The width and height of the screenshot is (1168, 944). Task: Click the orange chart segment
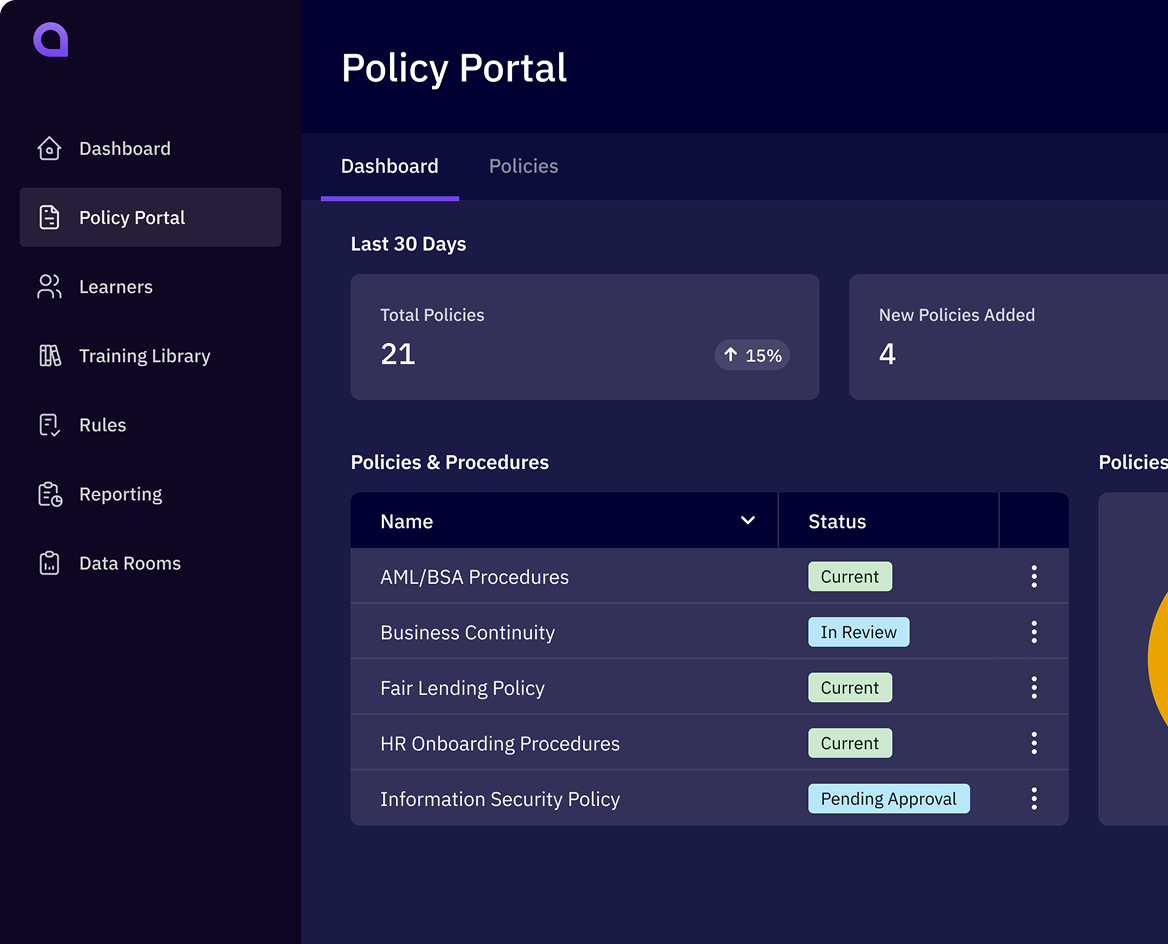point(1158,658)
